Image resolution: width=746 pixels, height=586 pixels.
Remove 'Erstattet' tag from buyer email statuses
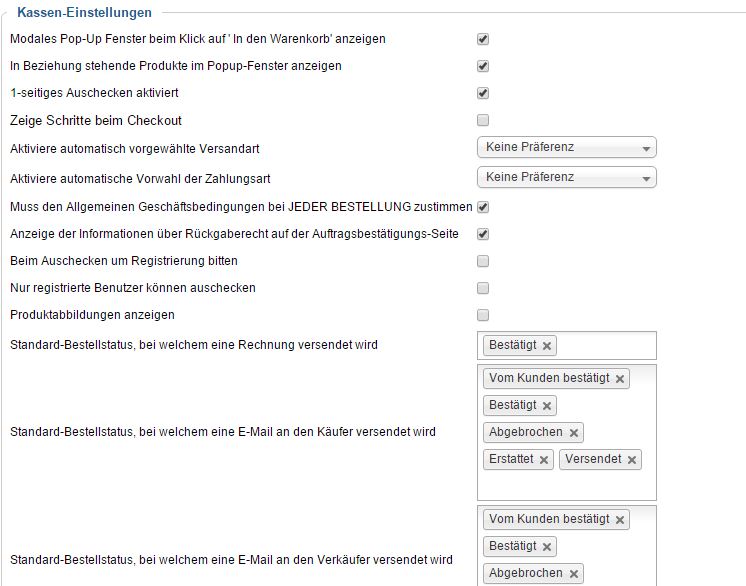pyautogui.click(x=544, y=460)
